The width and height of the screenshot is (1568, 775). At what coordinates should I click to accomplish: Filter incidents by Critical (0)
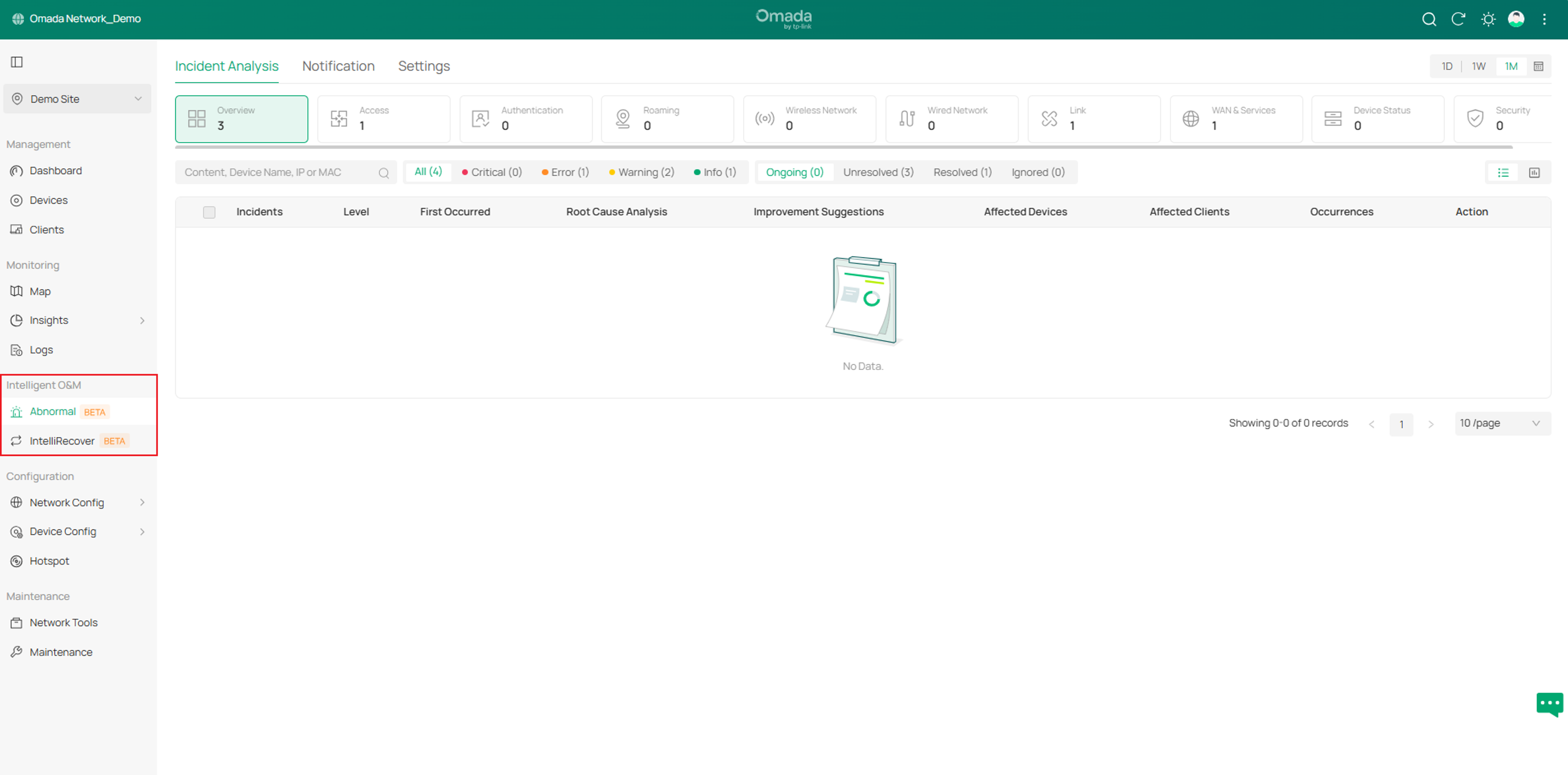(492, 172)
